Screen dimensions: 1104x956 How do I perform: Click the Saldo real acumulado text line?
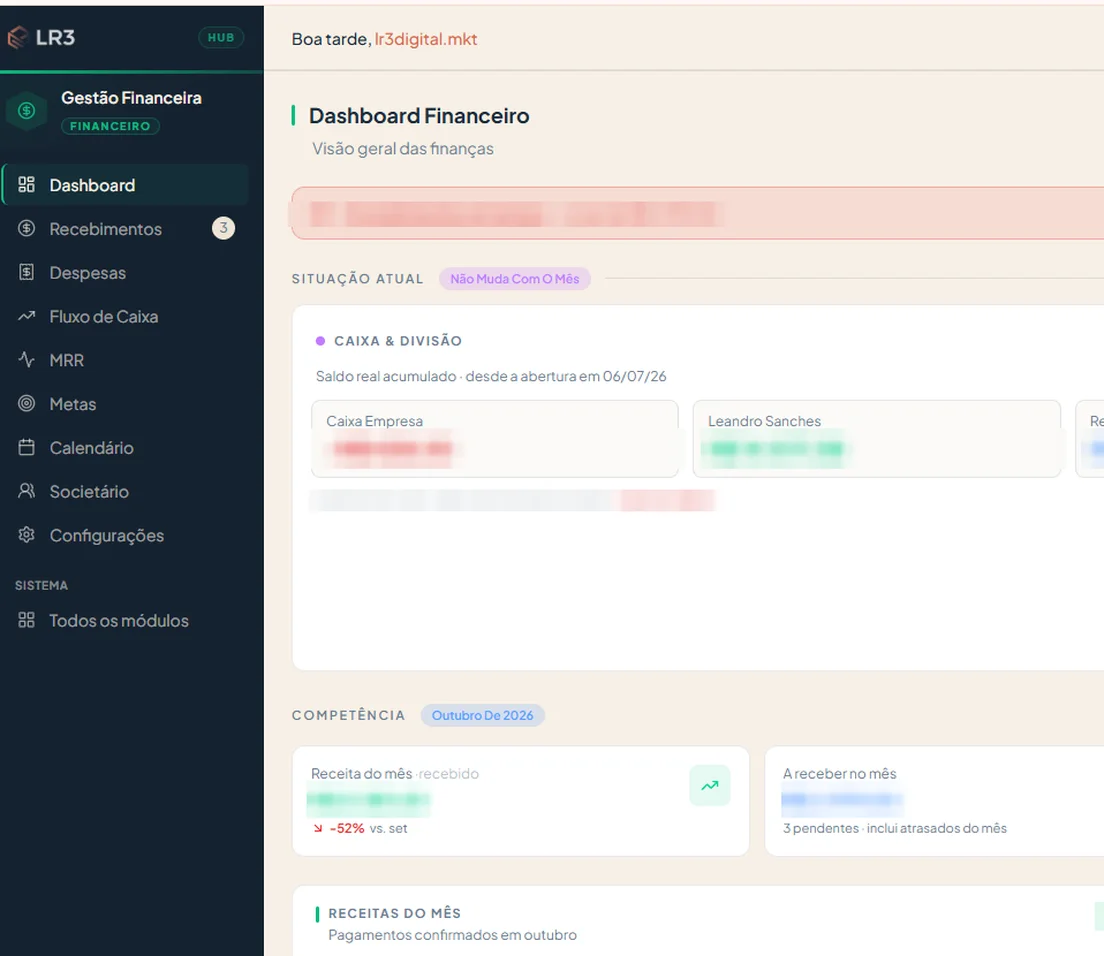pyautogui.click(x=491, y=376)
